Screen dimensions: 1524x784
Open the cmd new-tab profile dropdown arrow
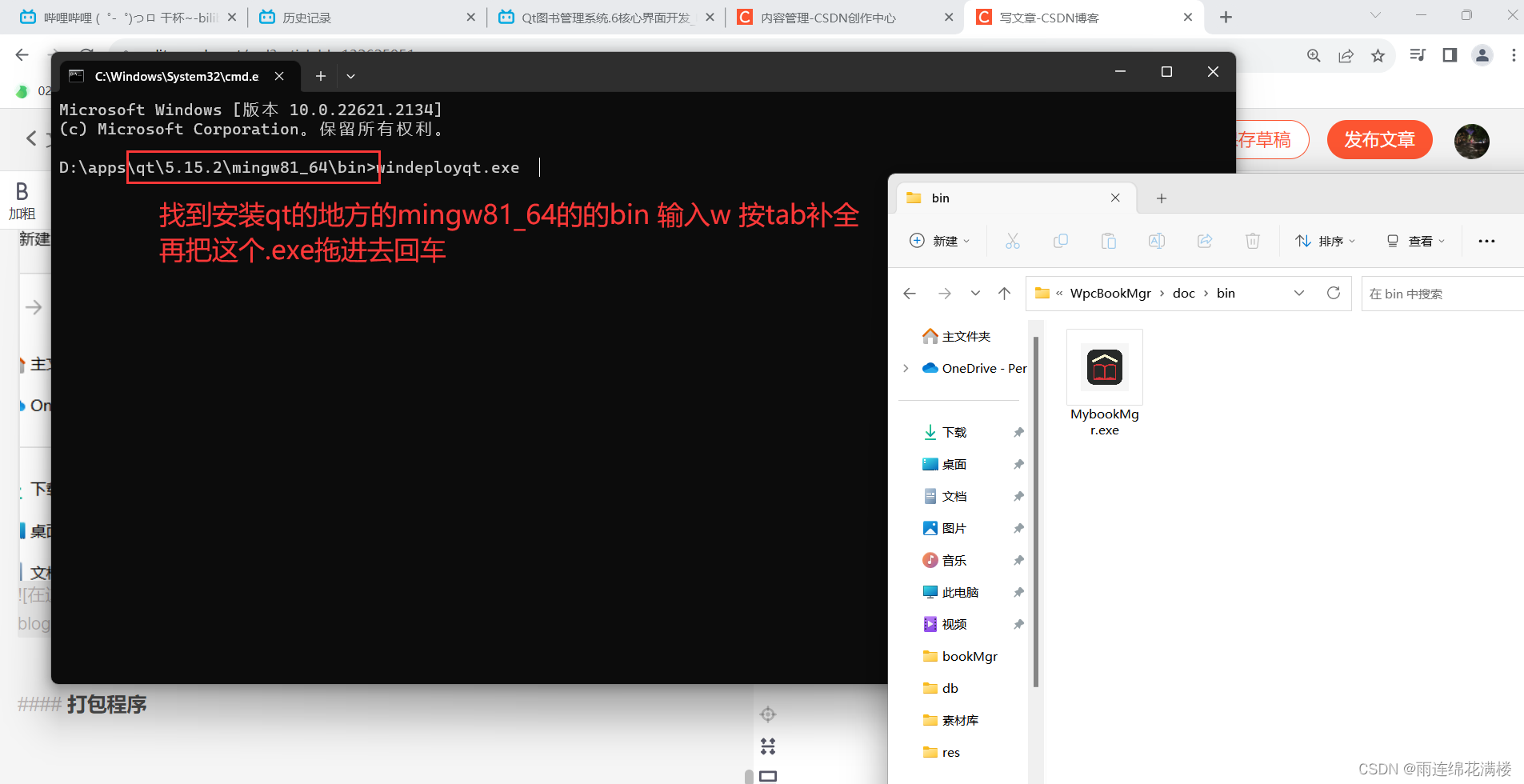click(x=350, y=76)
